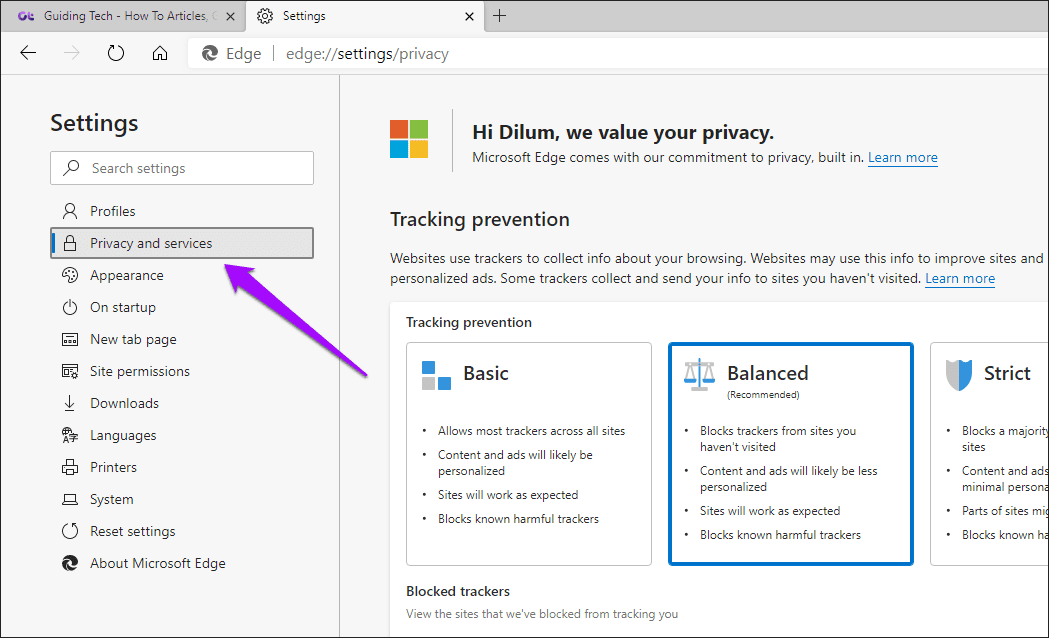1049x638 pixels.
Task: Click the Search settings field
Action: pyautogui.click(x=182, y=168)
